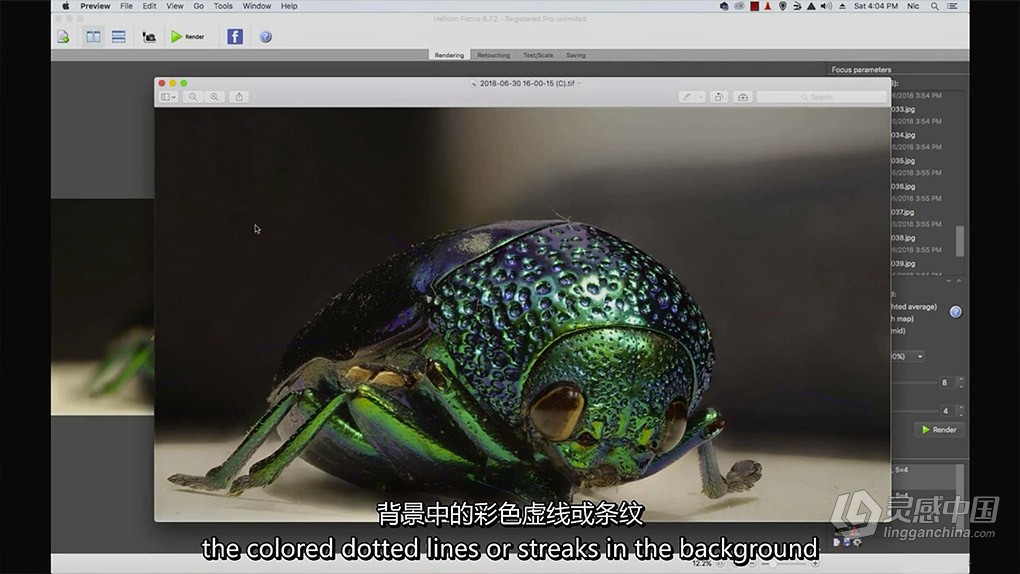Select the 034.jpg file in source list
Image resolution: width=1020 pixels, height=574 pixels.
click(903, 135)
